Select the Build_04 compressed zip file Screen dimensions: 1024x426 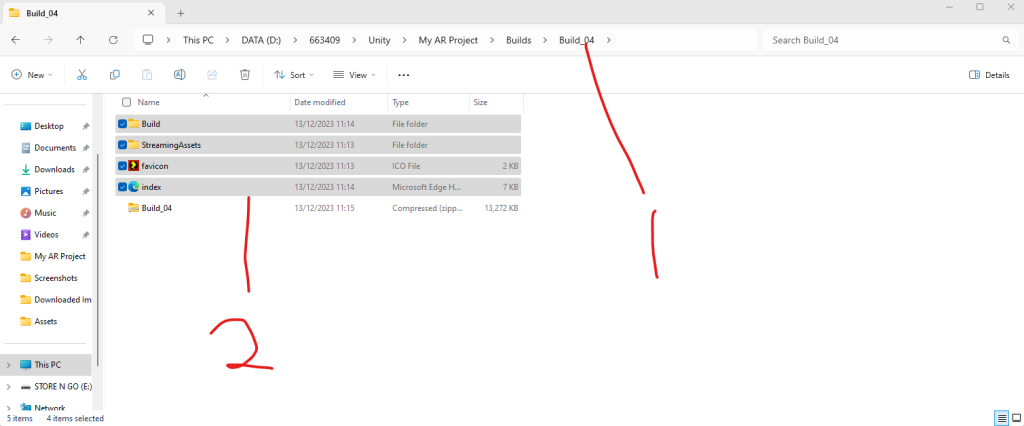pyautogui.click(x=157, y=208)
